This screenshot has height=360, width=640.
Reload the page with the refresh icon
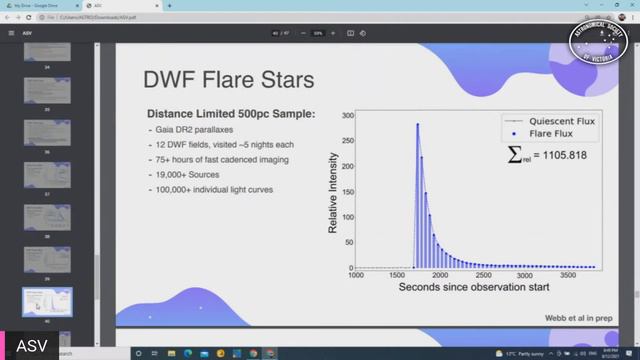coord(29,18)
